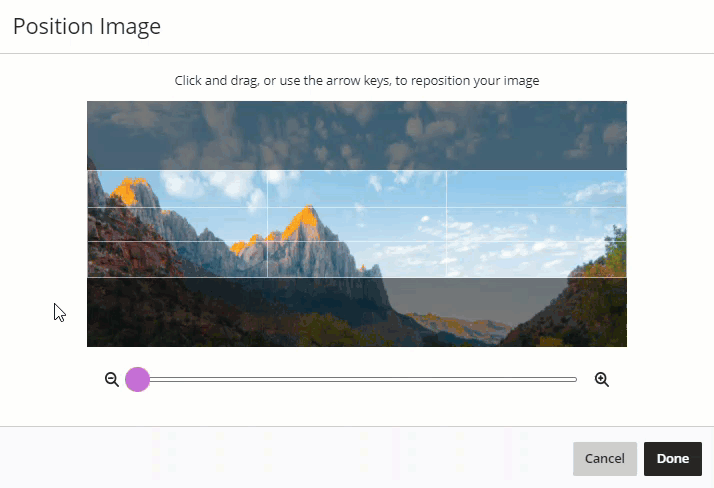The image size is (714, 488).
Task: Click the dimmed cloudy sky above the crop area
Action: [357, 135]
